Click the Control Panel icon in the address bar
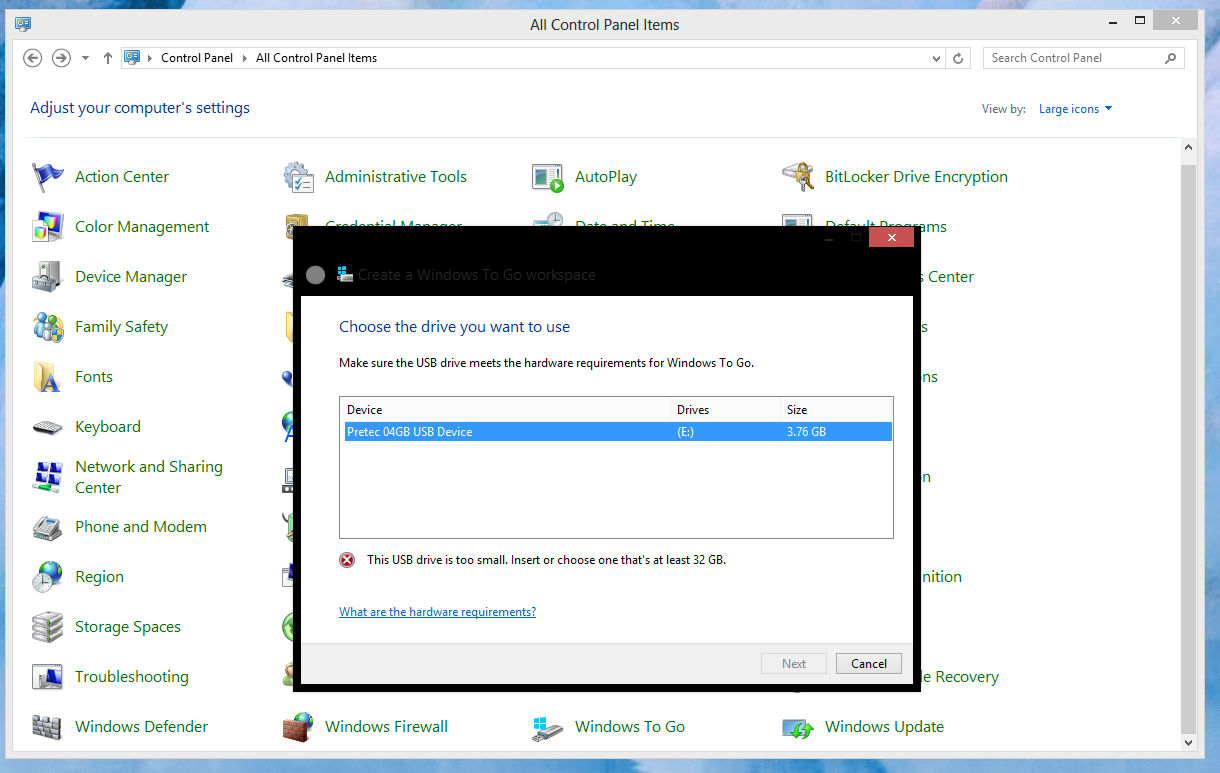Image resolution: width=1220 pixels, height=773 pixels. tap(132, 58)
